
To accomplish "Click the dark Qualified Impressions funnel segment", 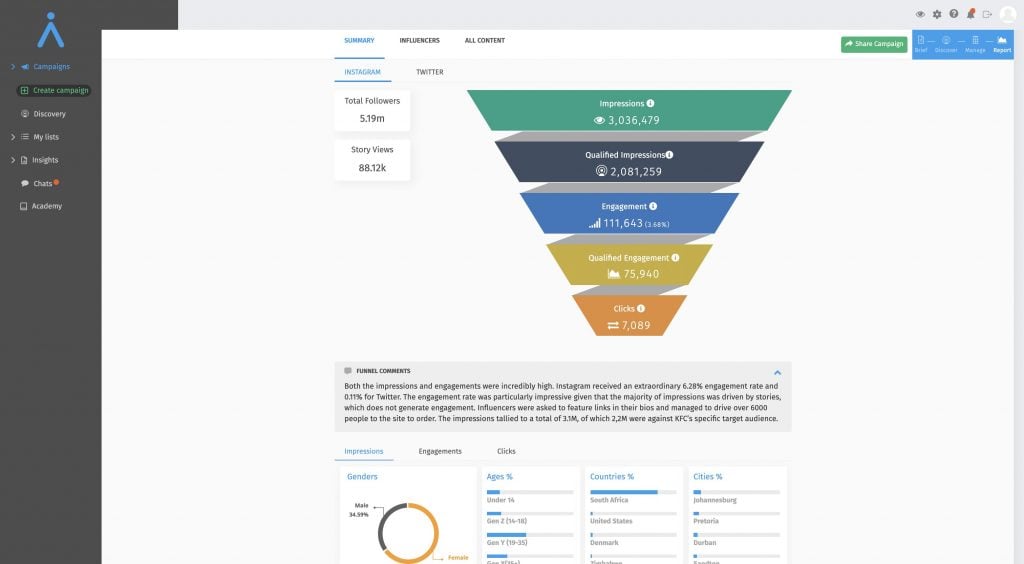I will pos(629,162).
